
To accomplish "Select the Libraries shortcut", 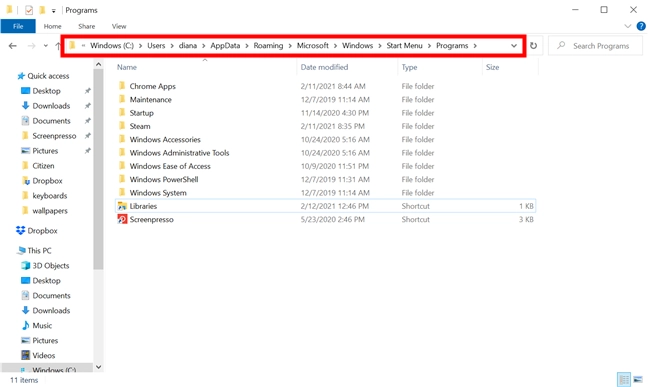I will (x=143, y=206).
